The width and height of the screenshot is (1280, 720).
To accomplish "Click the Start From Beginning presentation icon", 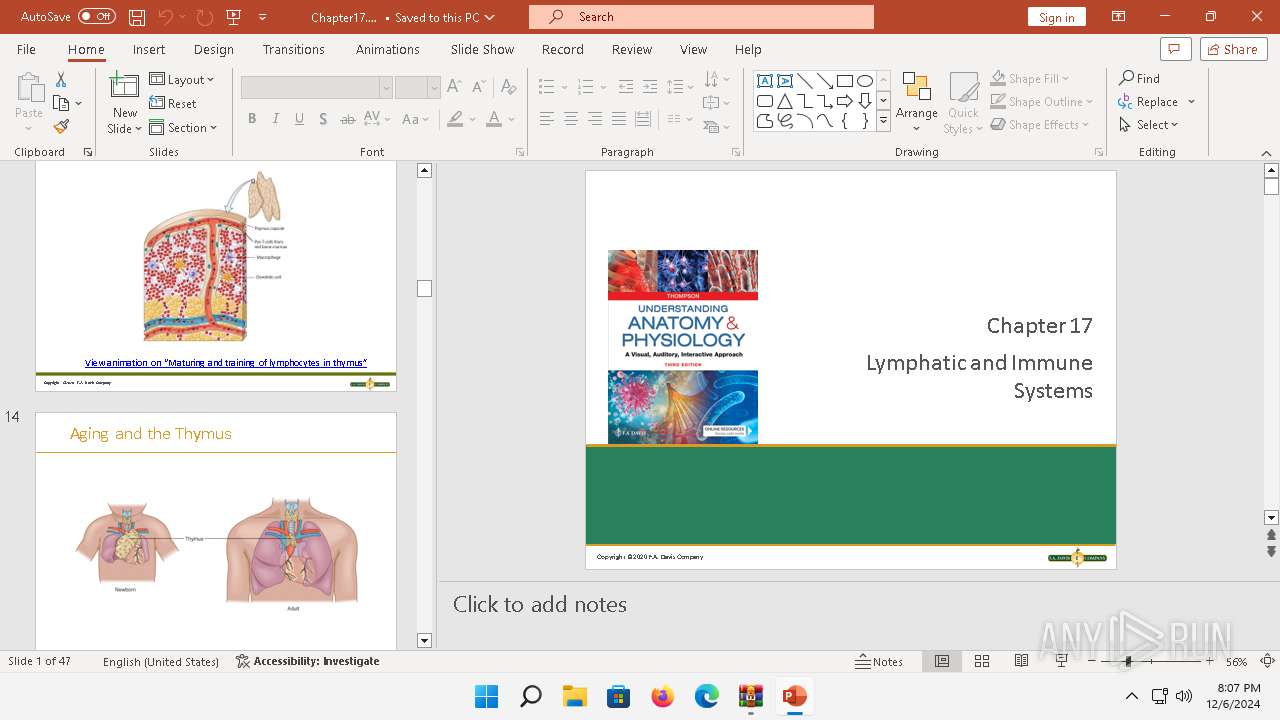I will click(x=234, y=17).
